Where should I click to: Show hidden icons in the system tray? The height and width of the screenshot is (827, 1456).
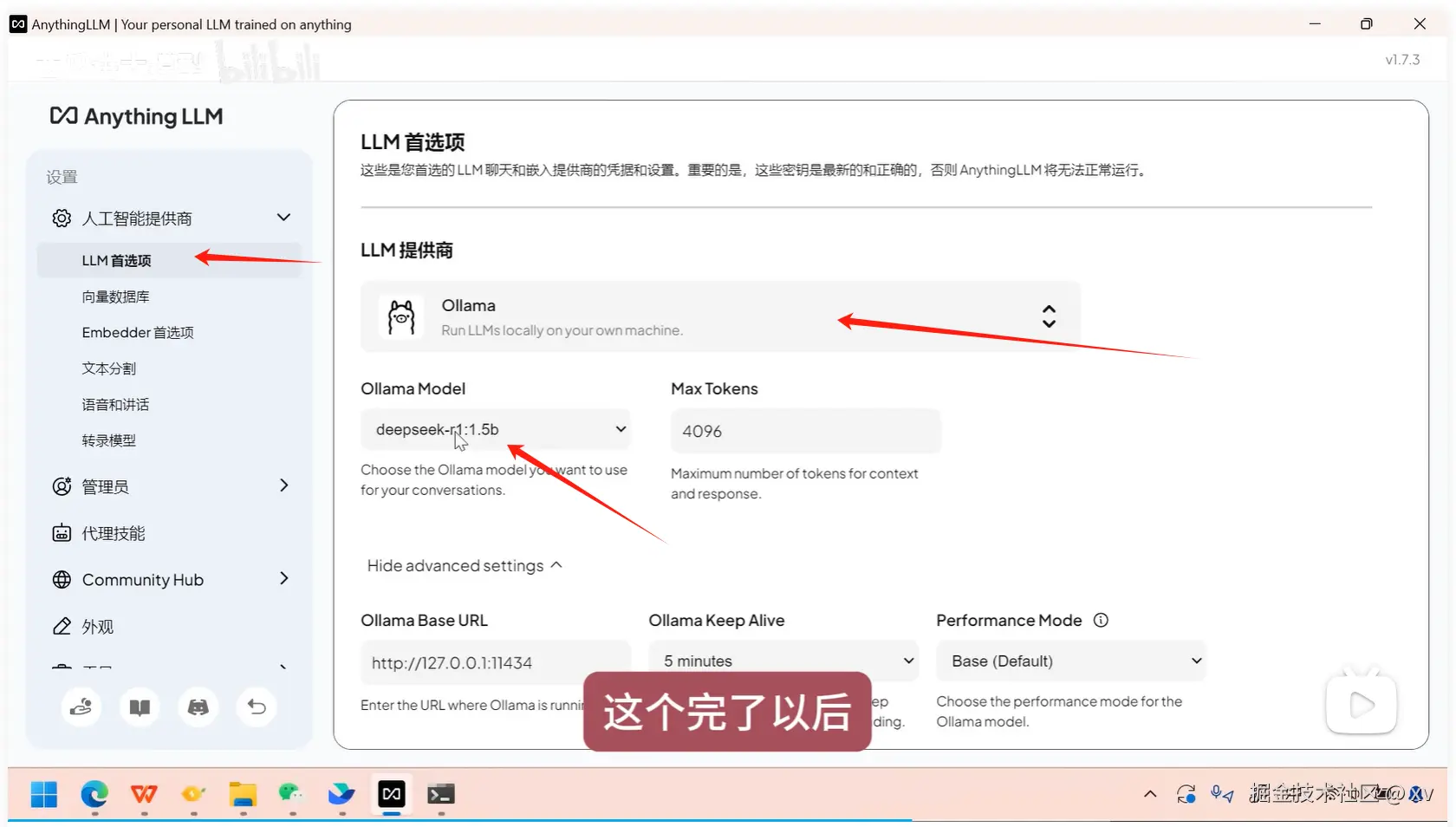pyautogui.click(x=1150, y=794)
